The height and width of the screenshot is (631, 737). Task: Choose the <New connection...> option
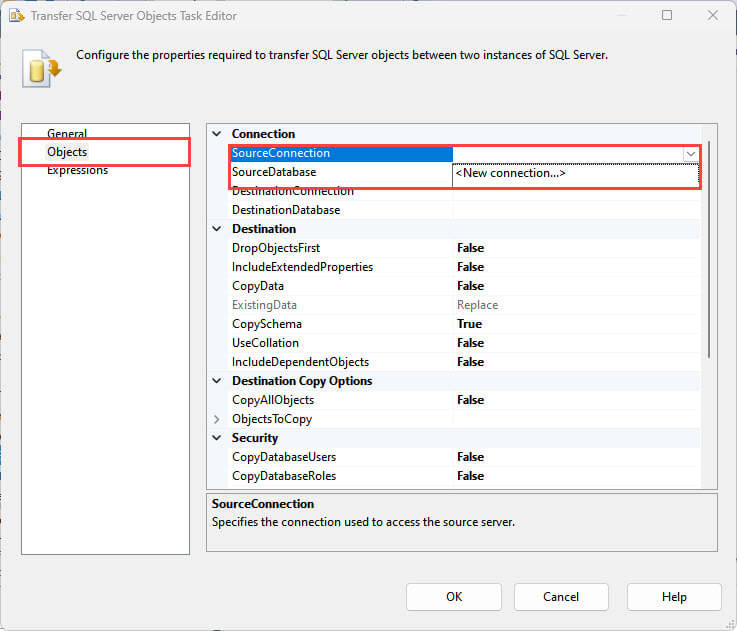511,173
